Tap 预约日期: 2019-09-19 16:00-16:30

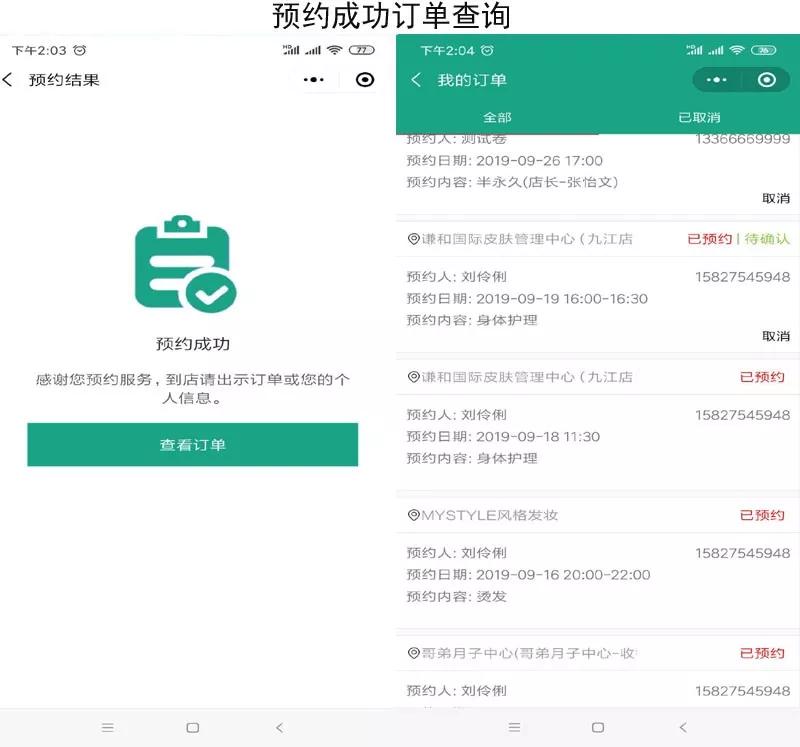[527, 298]
